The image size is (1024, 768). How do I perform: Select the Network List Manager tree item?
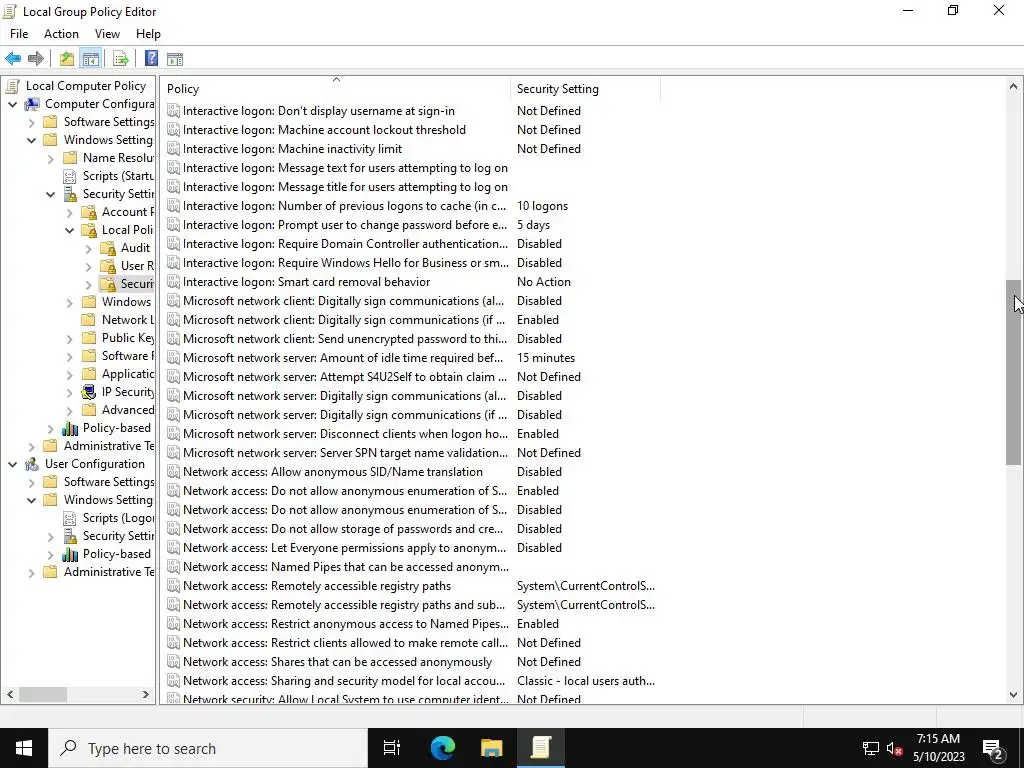(x=128, y=319)
